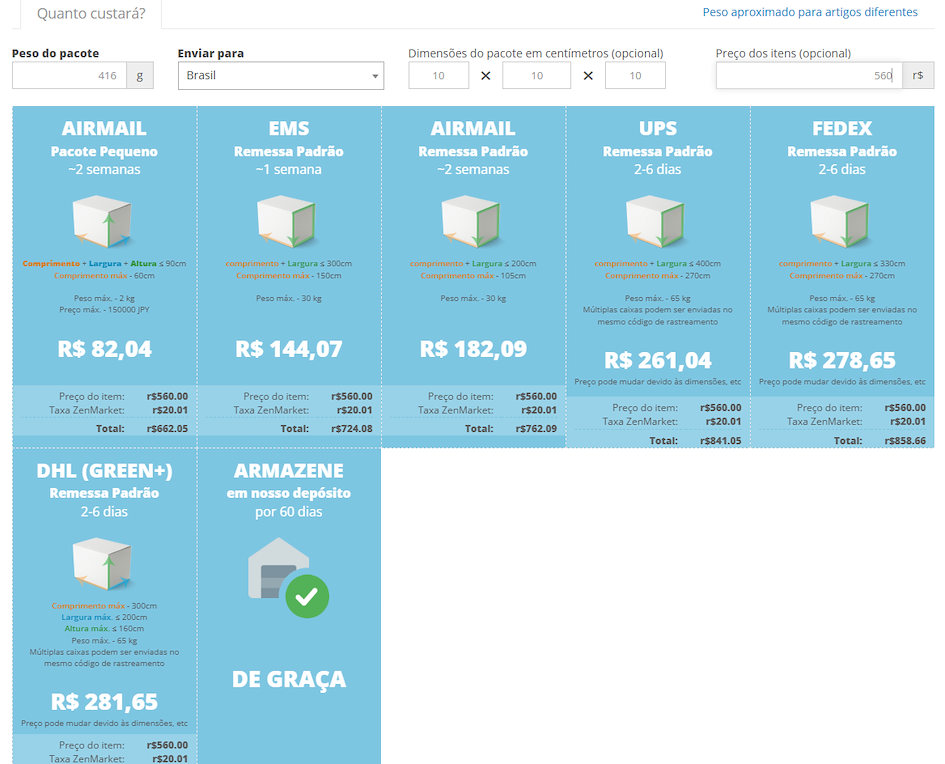945x764 pixels.
Task: Click the R$ 144,07 EMS price
Action: pos(289,349)
